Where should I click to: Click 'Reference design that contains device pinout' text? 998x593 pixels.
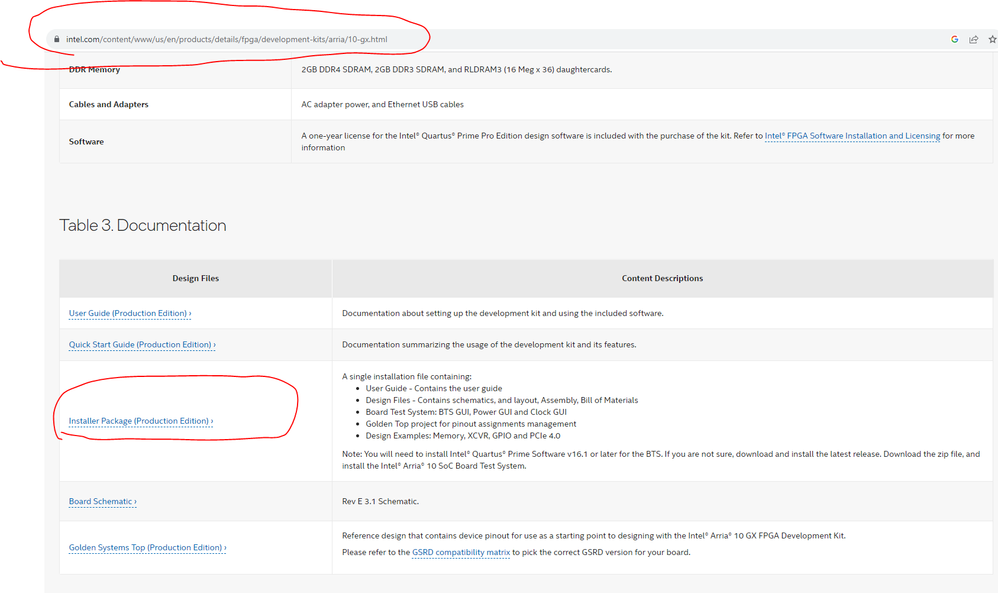pyautogui.click(x=594, y=536)
